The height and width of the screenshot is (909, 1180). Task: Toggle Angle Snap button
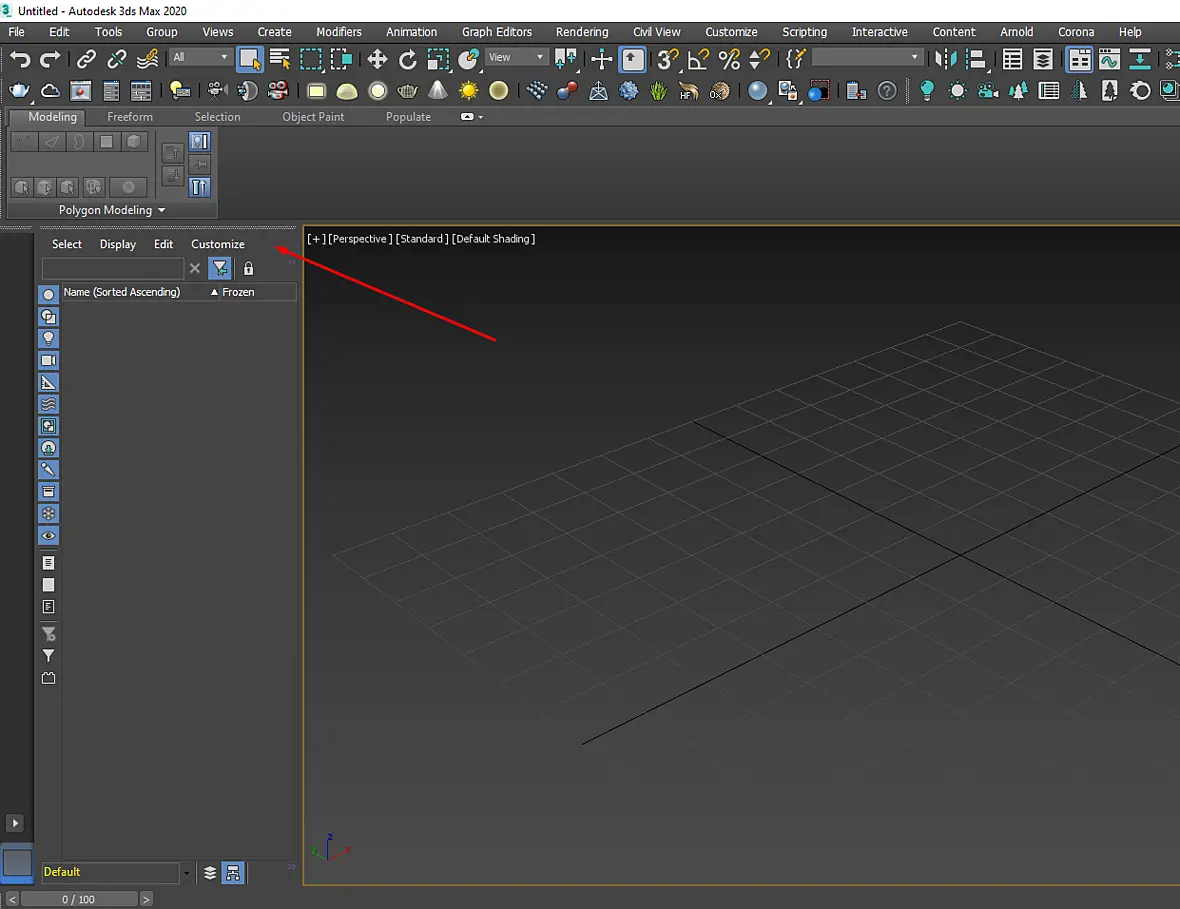698,59
